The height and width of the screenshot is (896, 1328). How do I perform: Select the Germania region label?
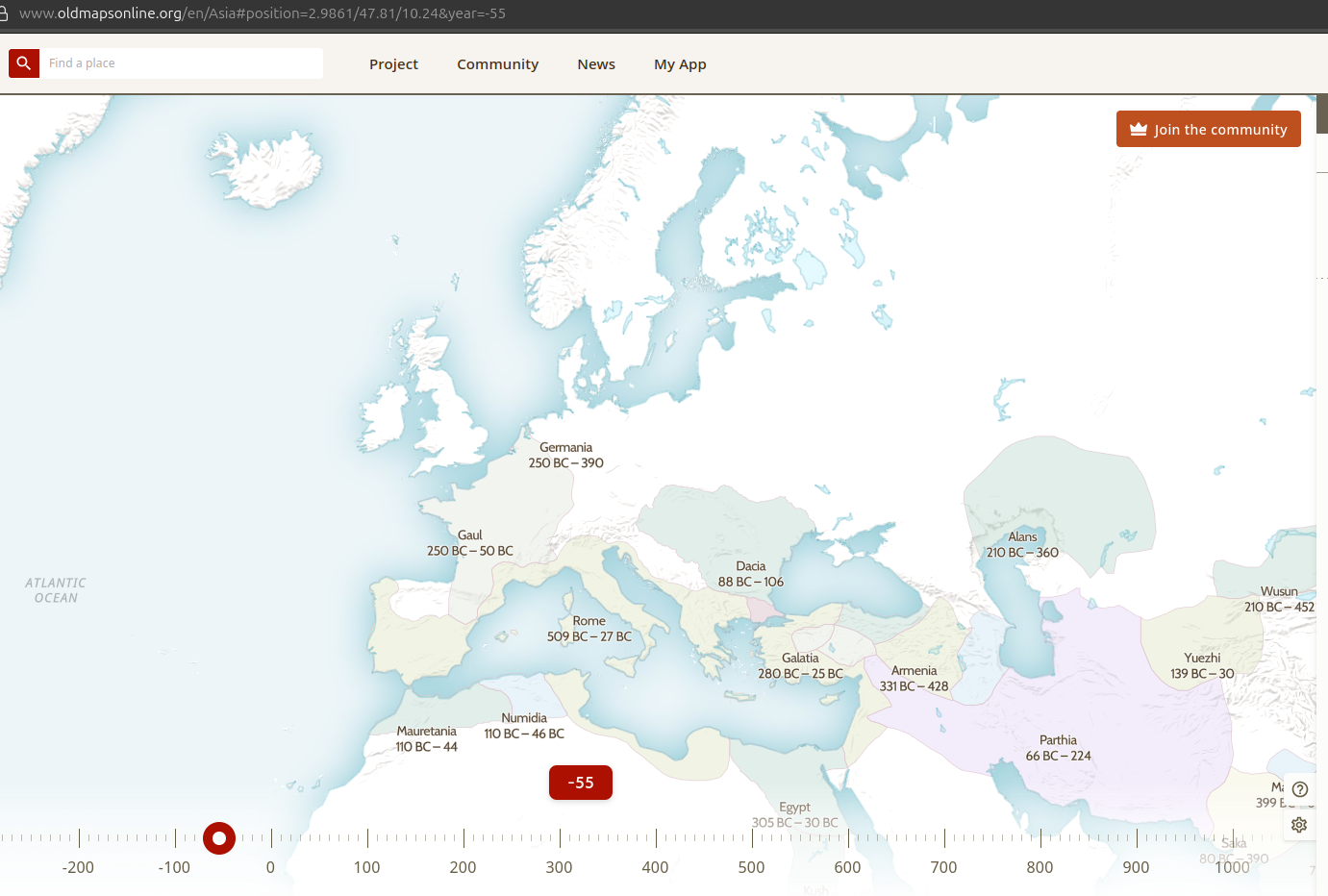(x=566, y=455)
